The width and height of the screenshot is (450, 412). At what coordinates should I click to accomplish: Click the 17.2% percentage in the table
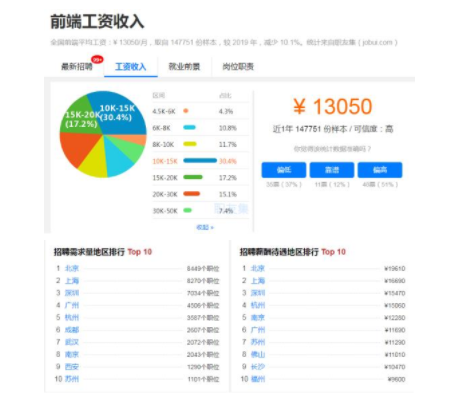click(x=228, y=178)
